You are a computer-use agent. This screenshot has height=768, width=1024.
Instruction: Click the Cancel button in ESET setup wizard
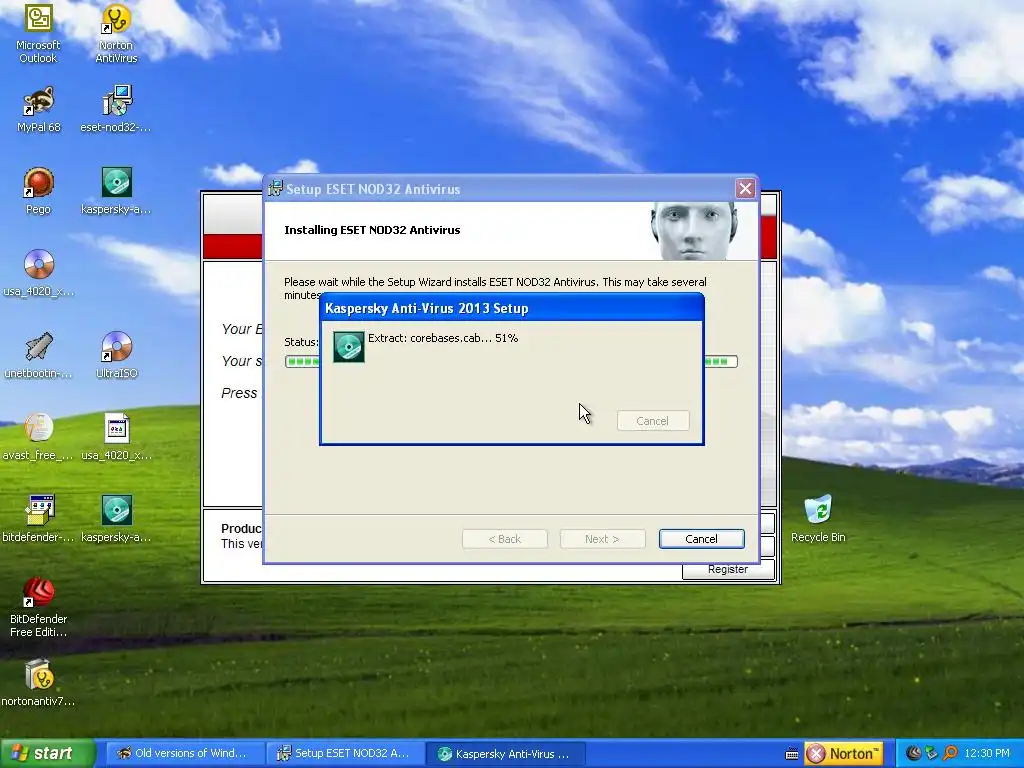(x=701, y=539)
